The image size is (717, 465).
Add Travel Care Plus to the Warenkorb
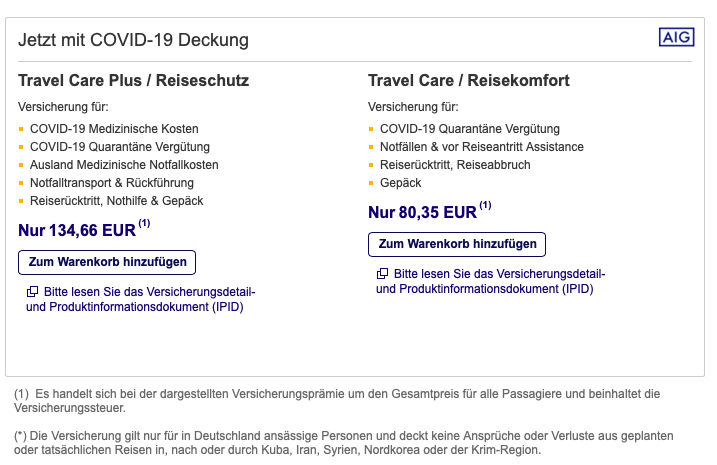point(107,262)
